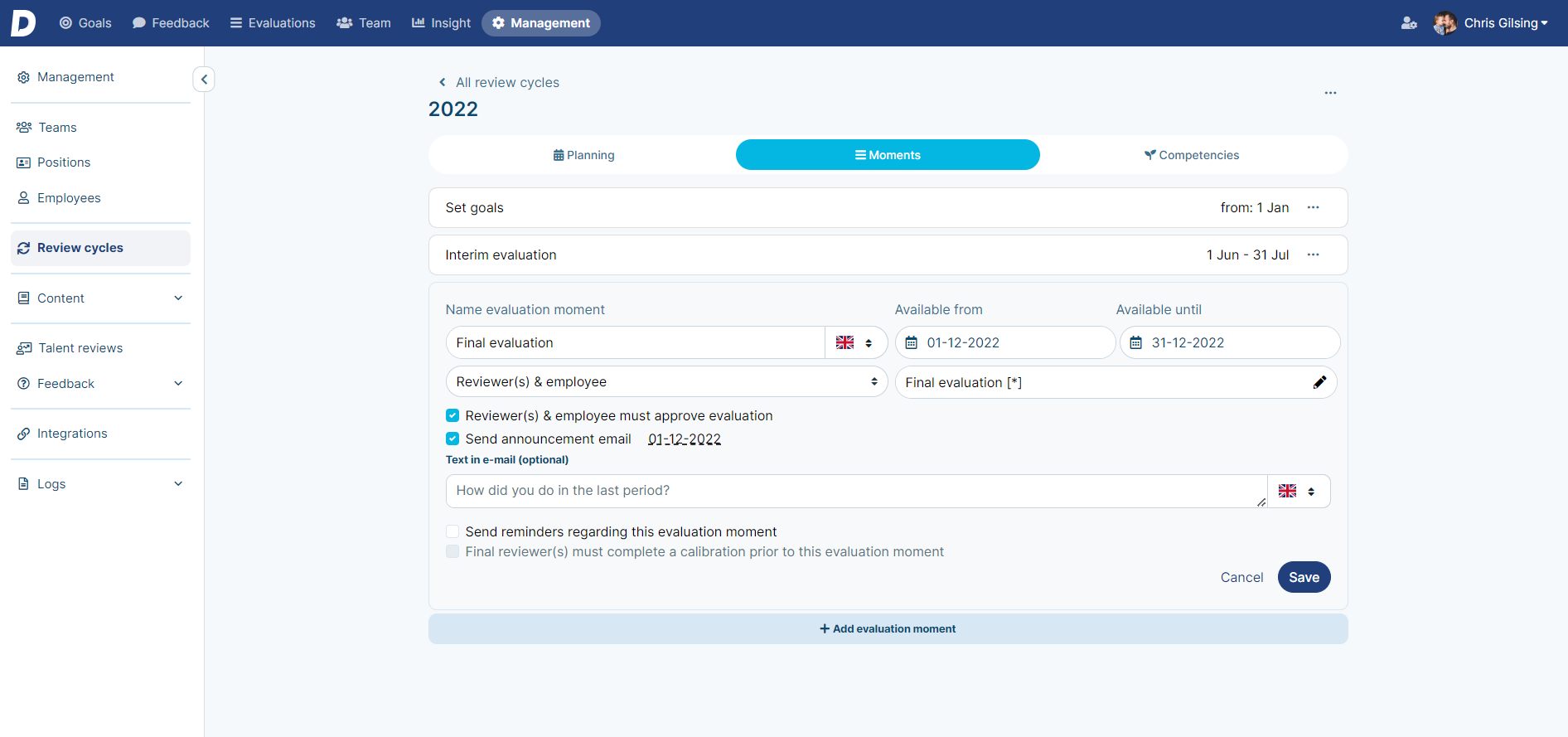Switch to the Moments tab
The height and width of the screenshot is (737, 1568).
(x=888, y=155)
